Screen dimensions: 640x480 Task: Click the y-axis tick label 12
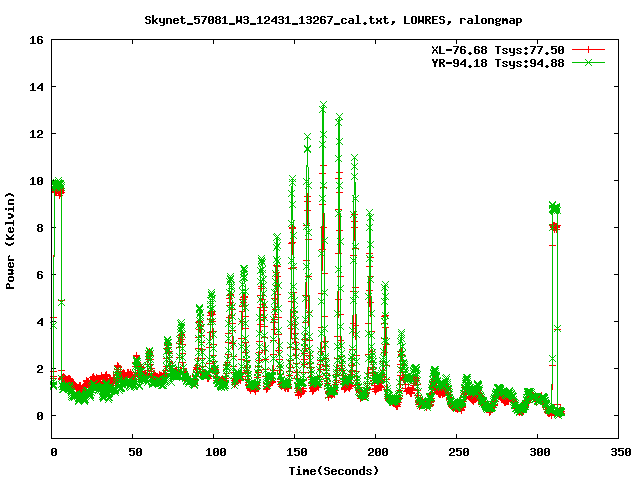tap(36, 134)
